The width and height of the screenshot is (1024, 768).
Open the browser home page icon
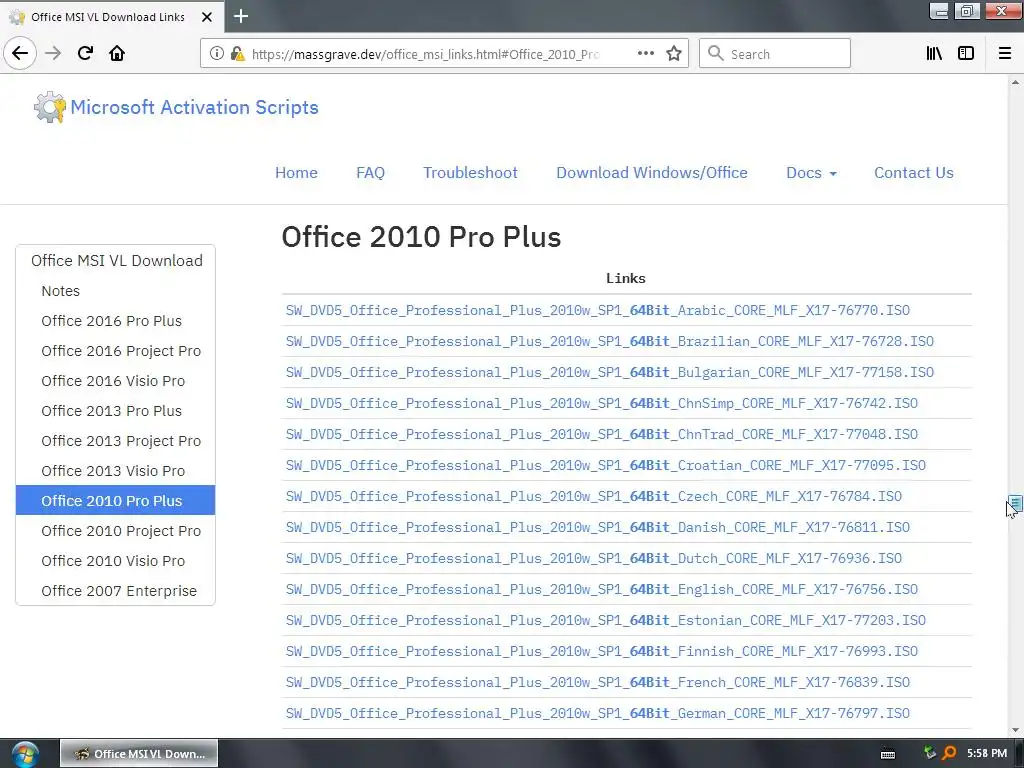point(117,53)
